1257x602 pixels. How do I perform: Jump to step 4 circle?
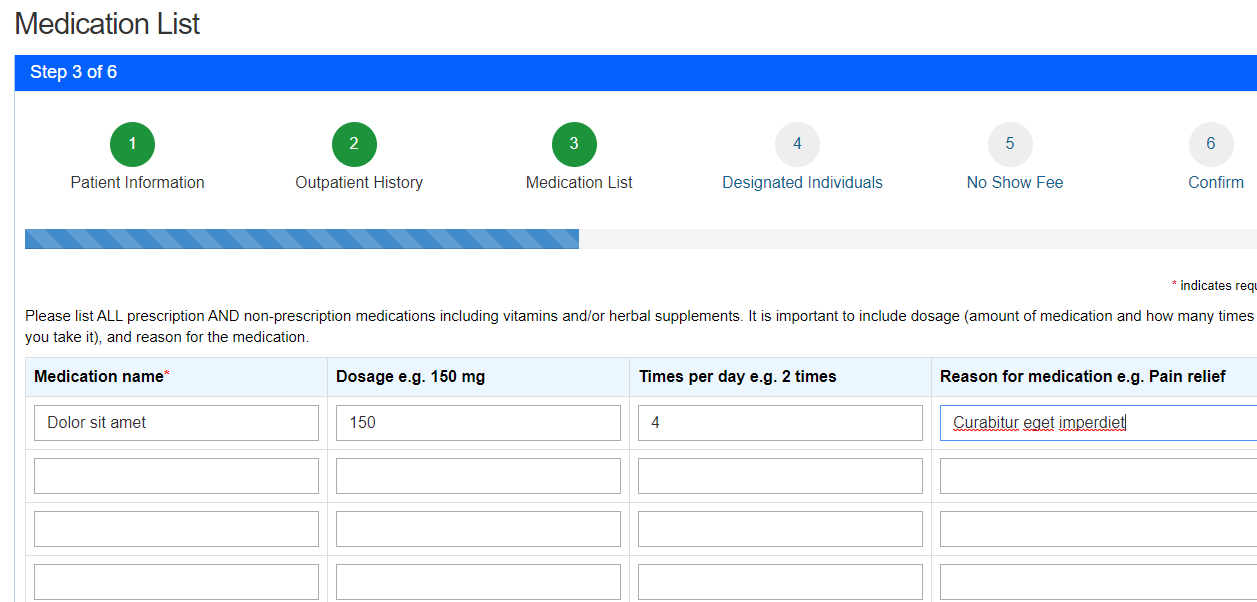[x=797, y=144]
